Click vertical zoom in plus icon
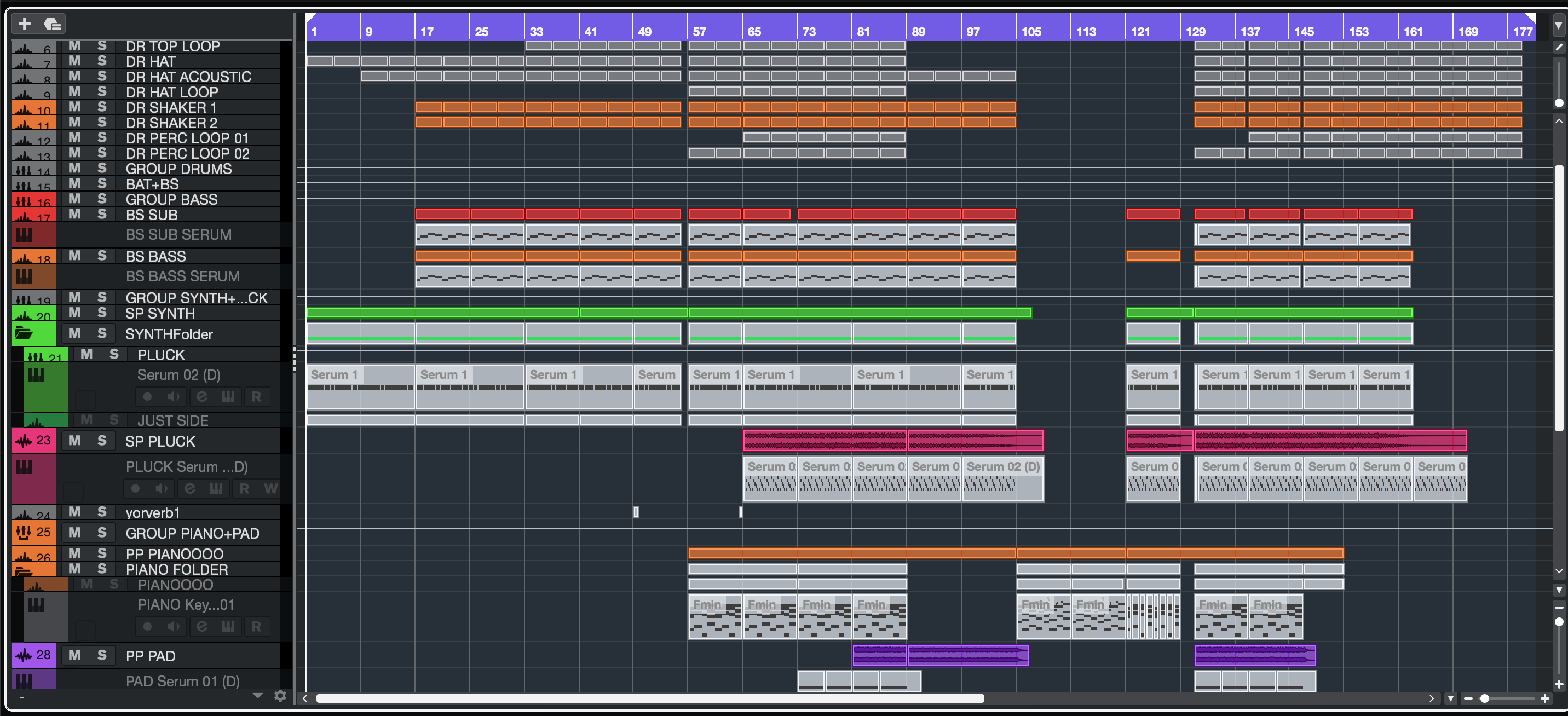This screenshot has width=1568, height=716. [x=1559, y=684]
